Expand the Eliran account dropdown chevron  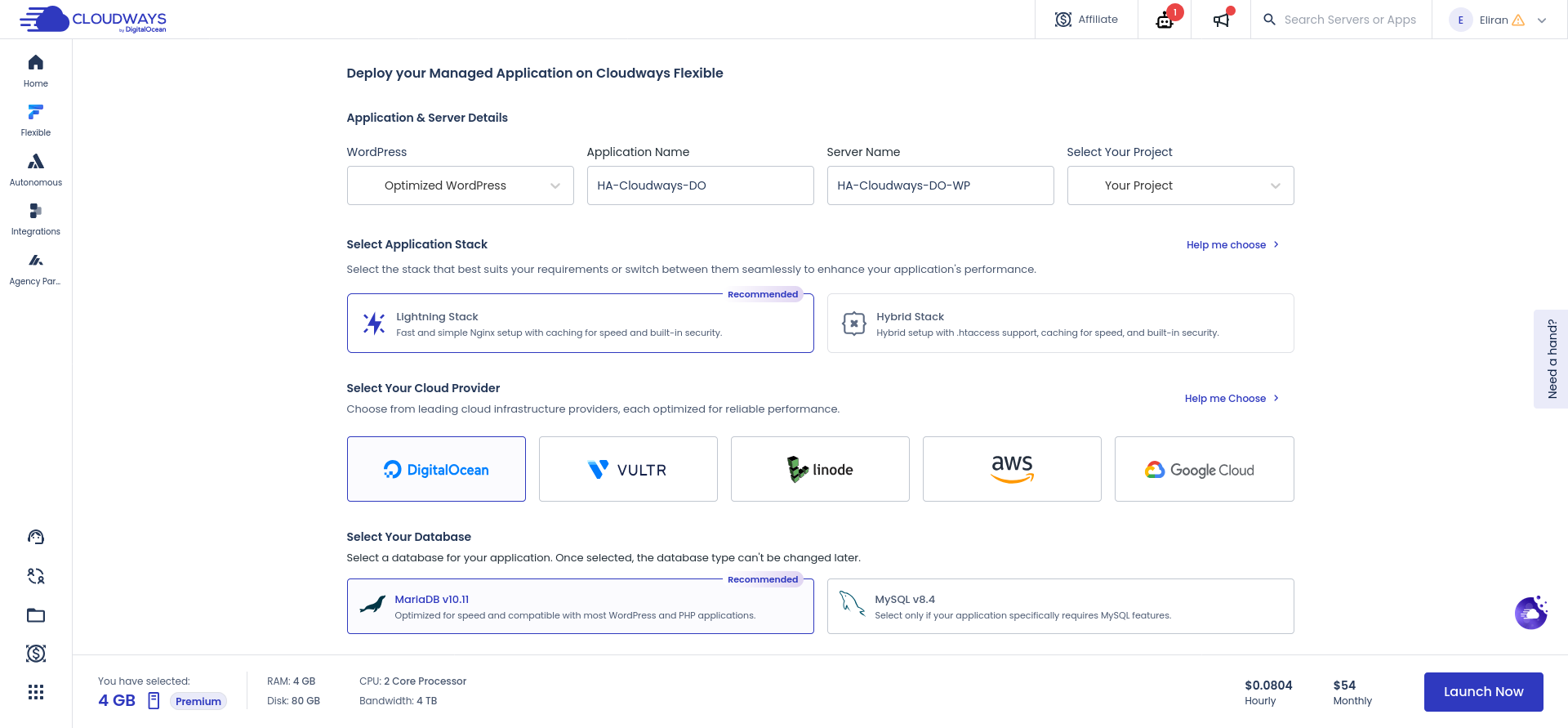pyautogui.click(x=1542, y=20)
